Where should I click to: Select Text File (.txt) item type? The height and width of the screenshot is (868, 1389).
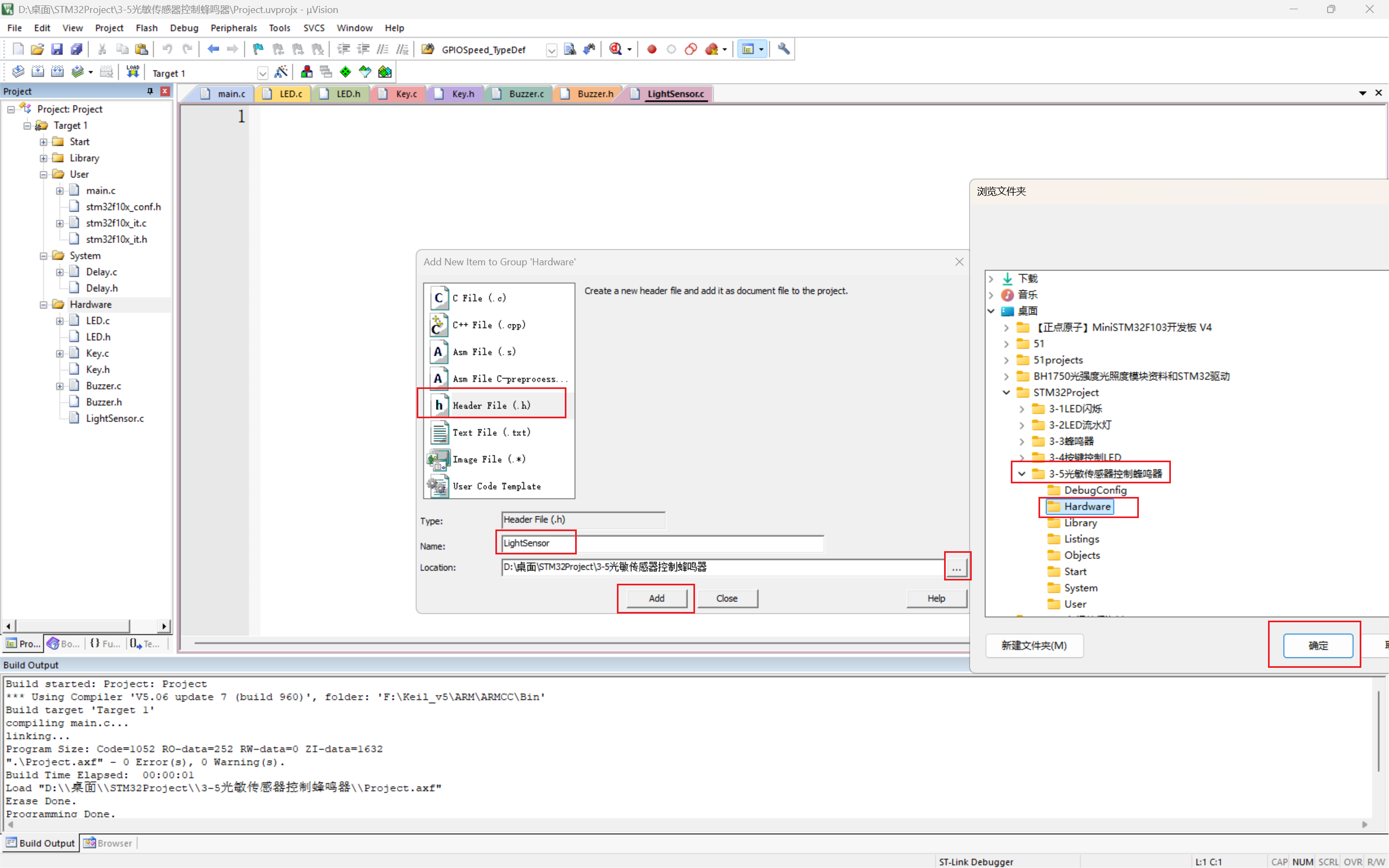pos(490,432)
